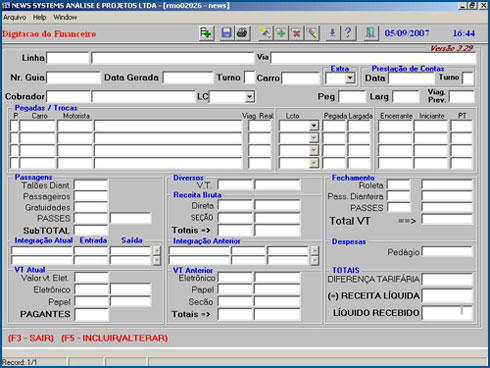Click the '(F5 - INCLUIR/ALTERAR)' text
This screenshot has width=490, height=368.
point(115,338)
